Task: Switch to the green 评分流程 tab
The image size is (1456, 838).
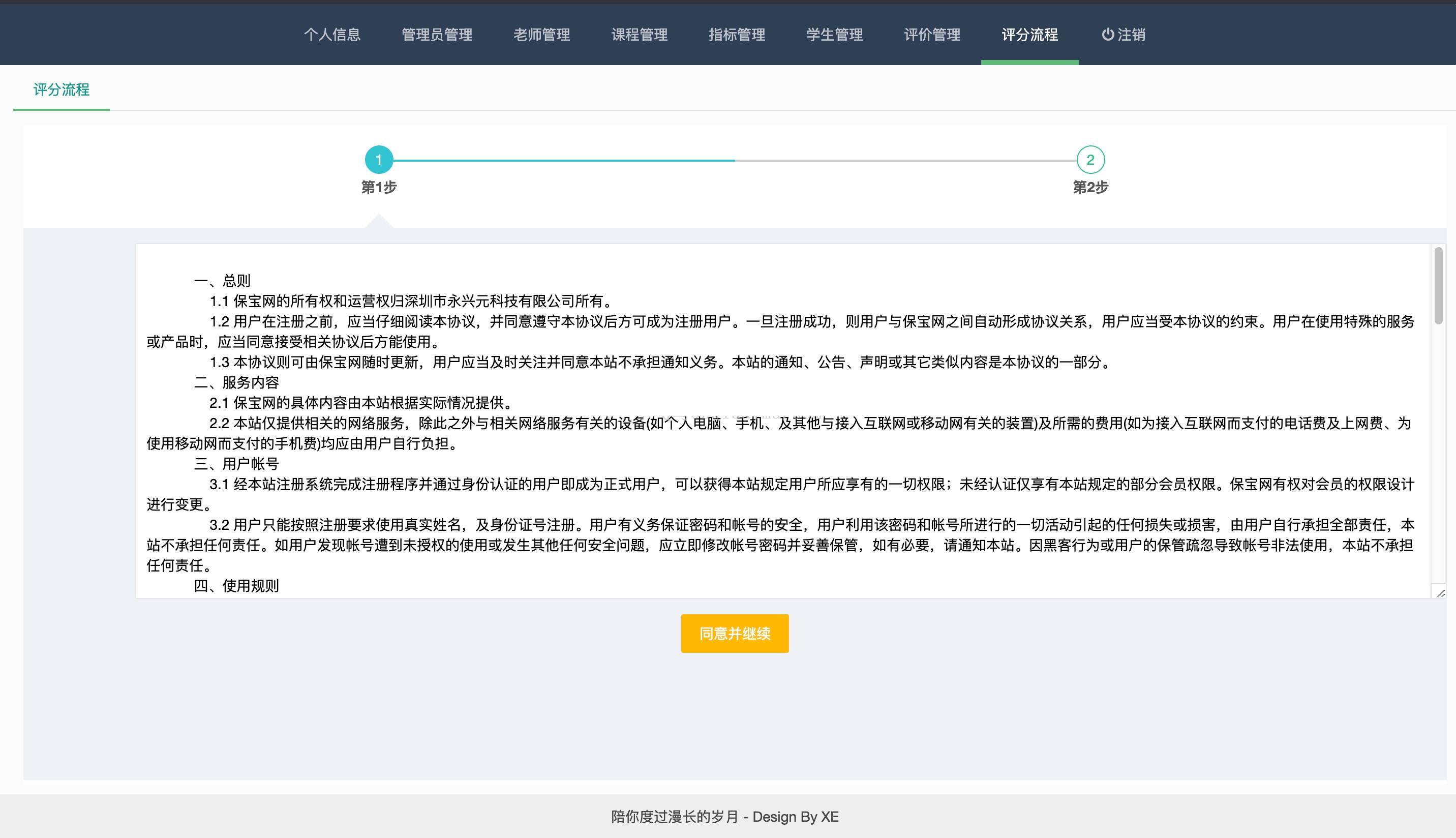Action: click(62, 90)
